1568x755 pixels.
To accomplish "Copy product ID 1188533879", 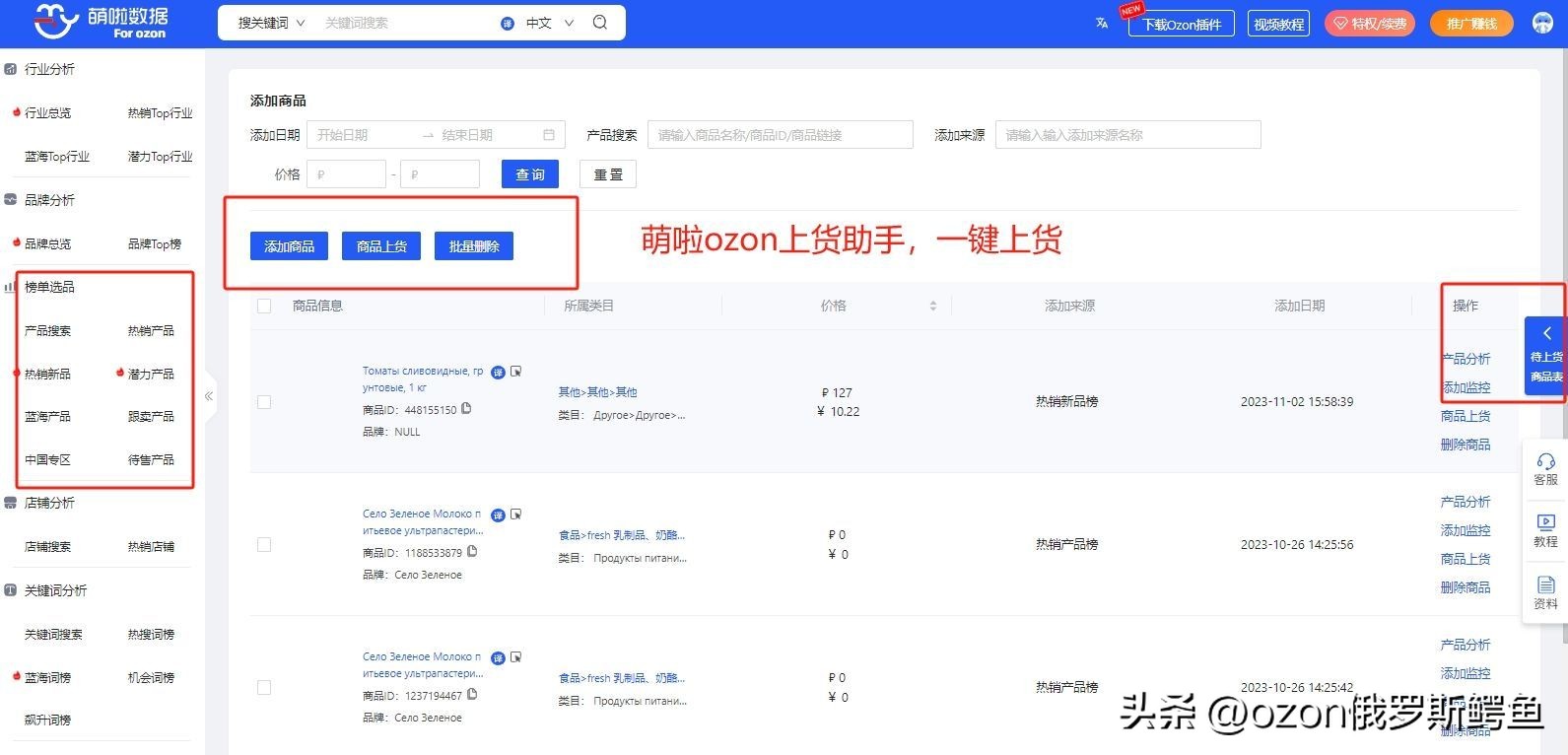I will pos(473,552).
